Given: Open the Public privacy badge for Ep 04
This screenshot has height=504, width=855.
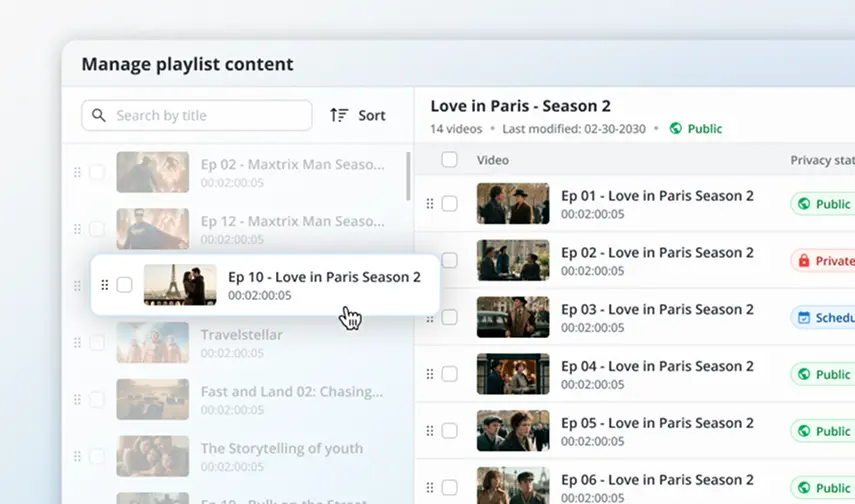Looking at the screenshot, I should click(823, 374).
